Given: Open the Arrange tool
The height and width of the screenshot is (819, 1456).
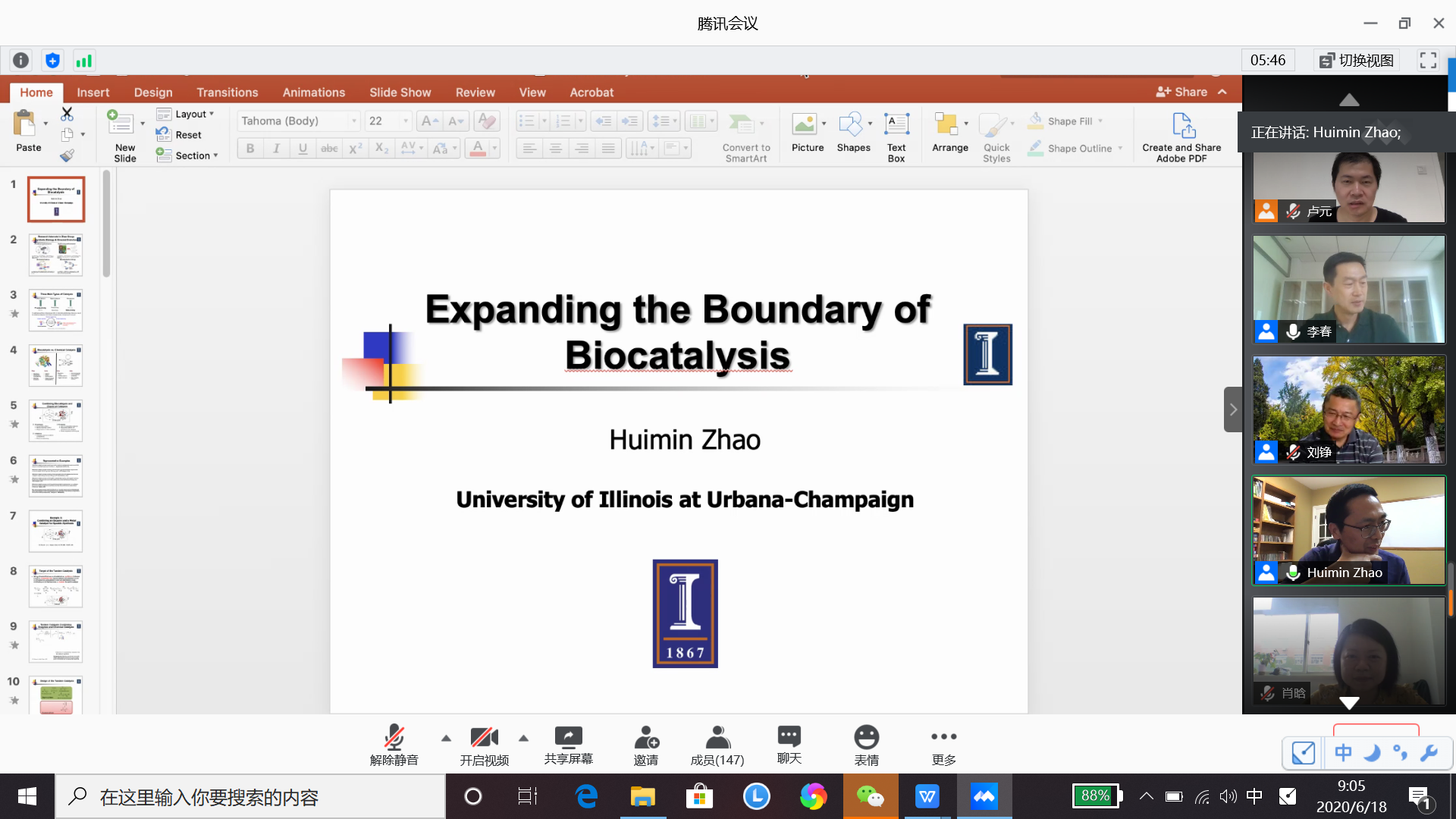Looking at the screenshot, I should [946, 124].
